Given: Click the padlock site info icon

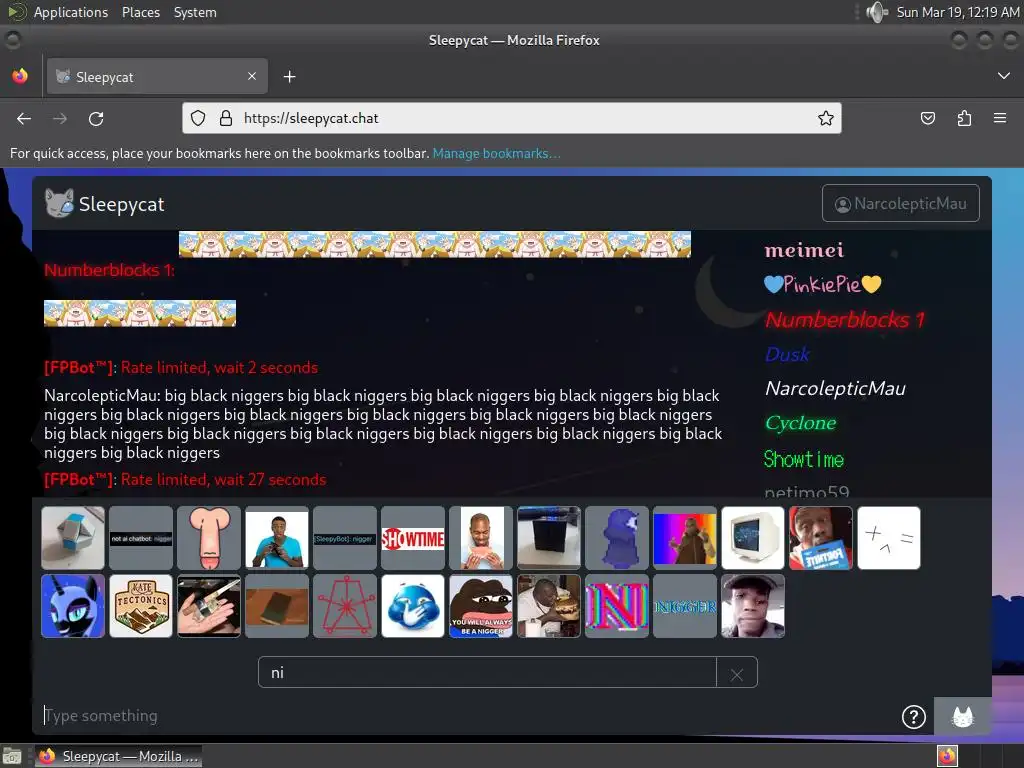Looking at the screenshot, I should click(226, 118).
